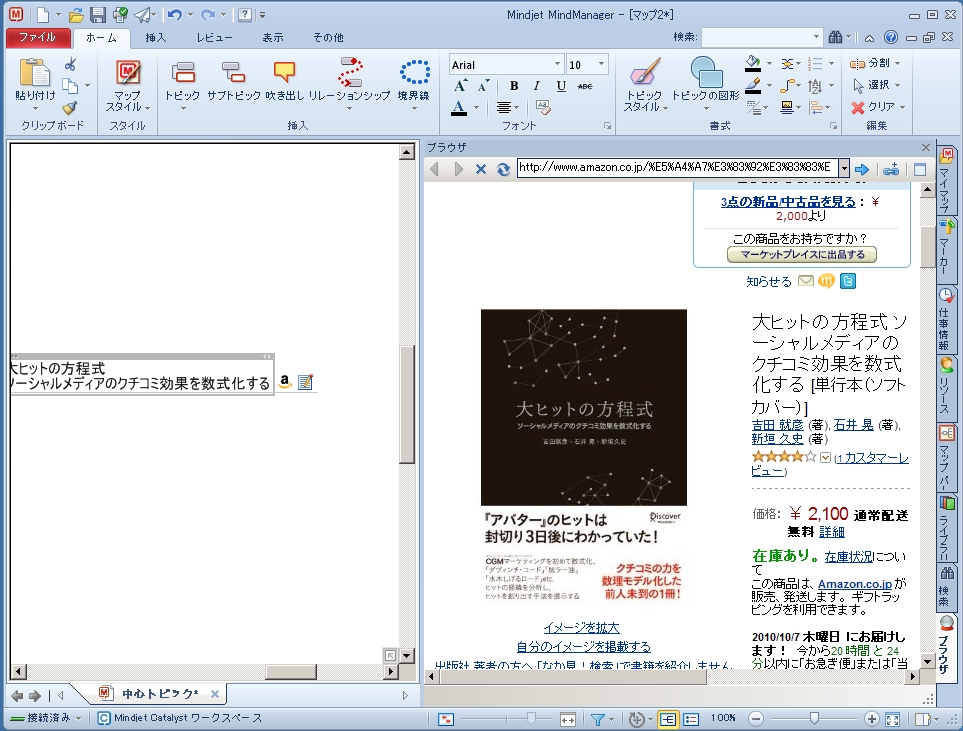963x731 pixels.
Task: Open the Amazon.co.jp seller link
Action: (x=854, y=584)
